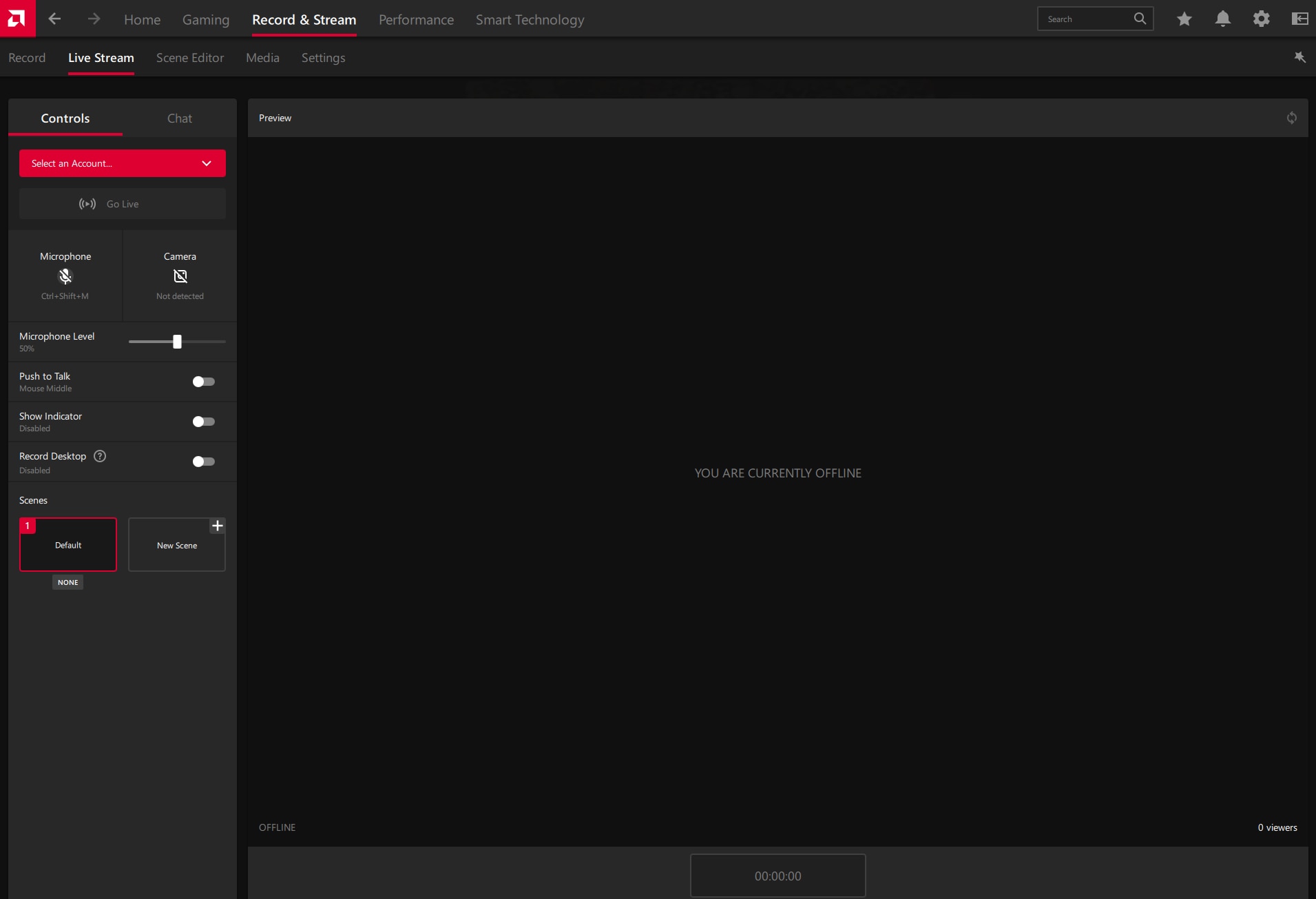Enable Record Desktop

[202, 461]
